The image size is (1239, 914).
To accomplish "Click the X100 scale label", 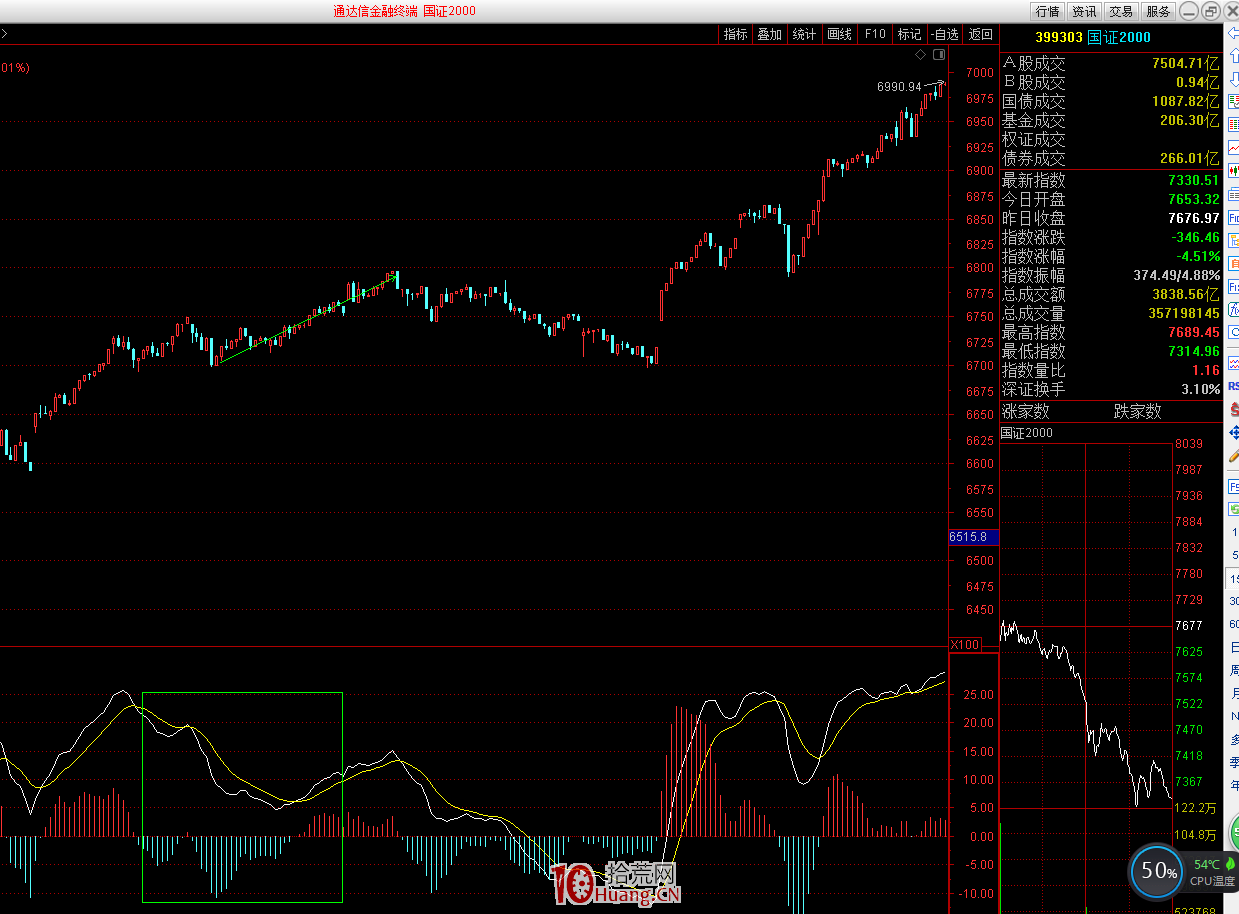I will (965, 645).
